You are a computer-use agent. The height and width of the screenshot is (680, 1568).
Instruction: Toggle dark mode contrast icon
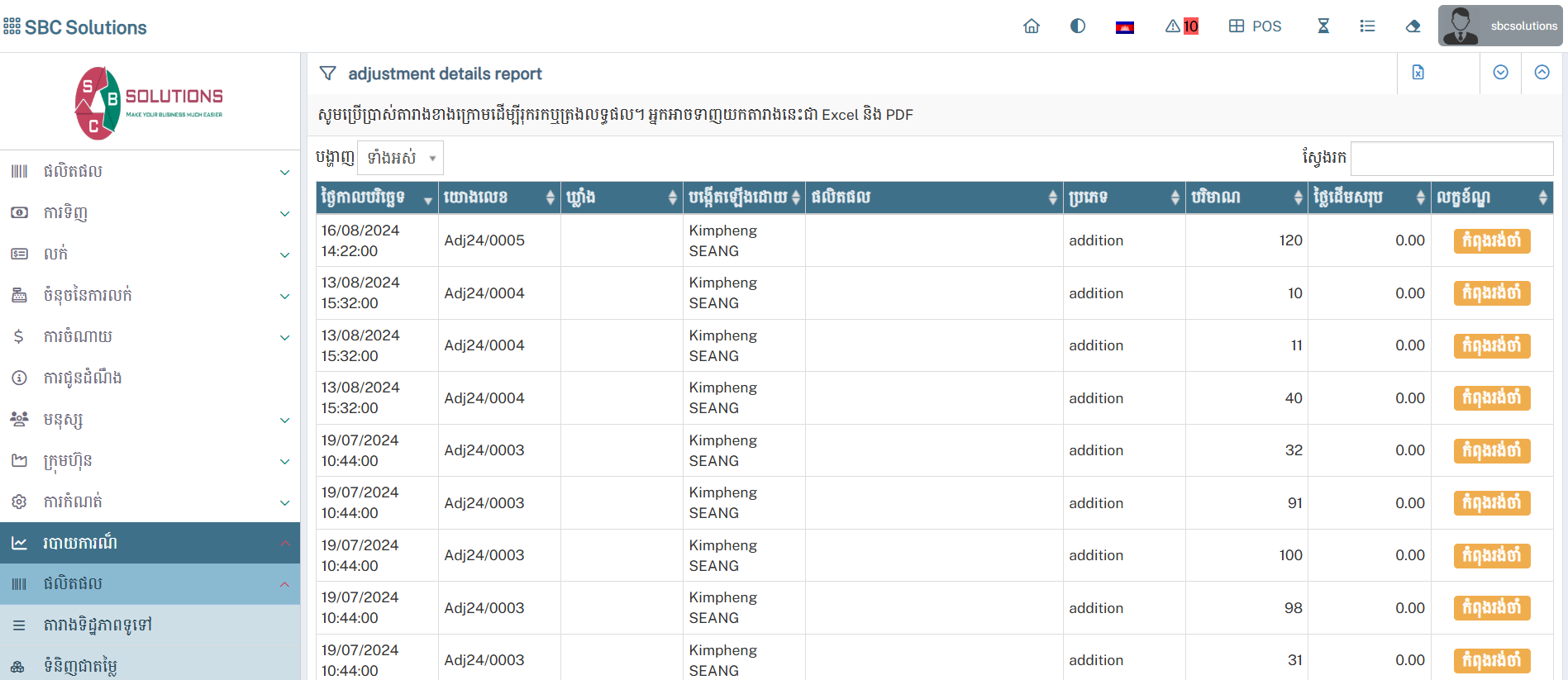pos(1078,26)
